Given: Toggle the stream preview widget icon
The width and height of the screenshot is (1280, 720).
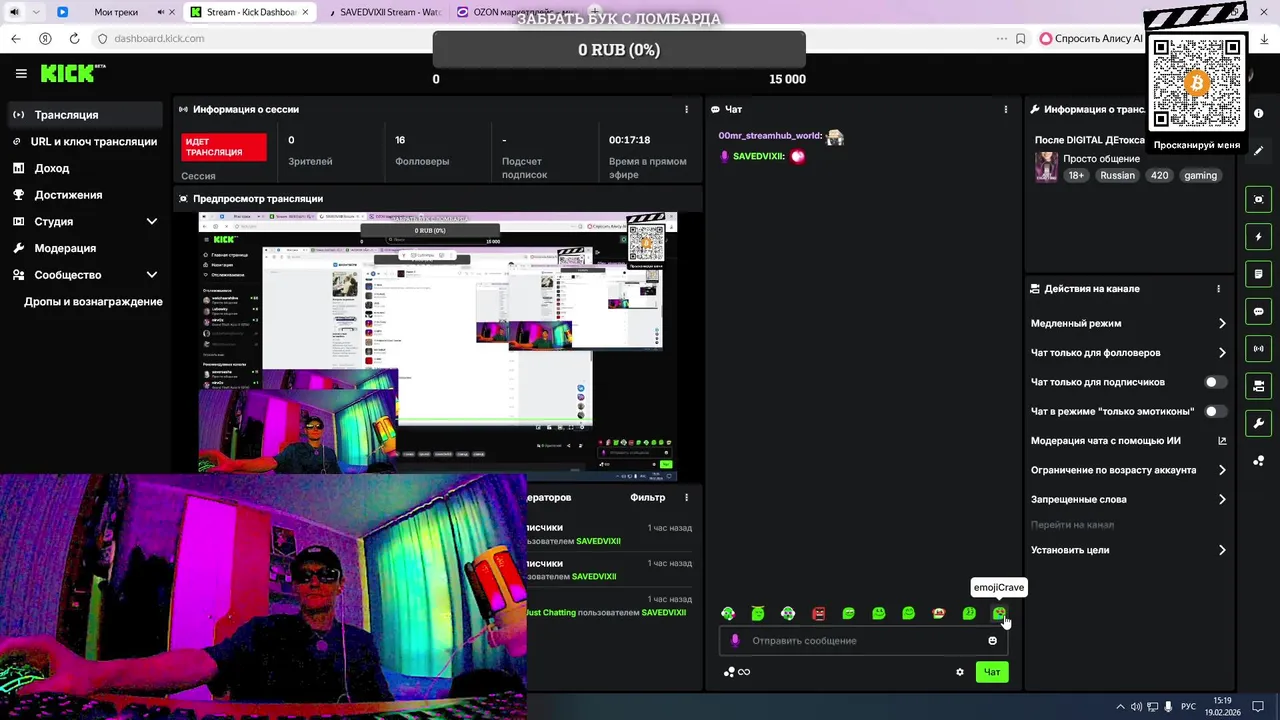Looking at the screenshot, I should click(x=1259, y=199).
